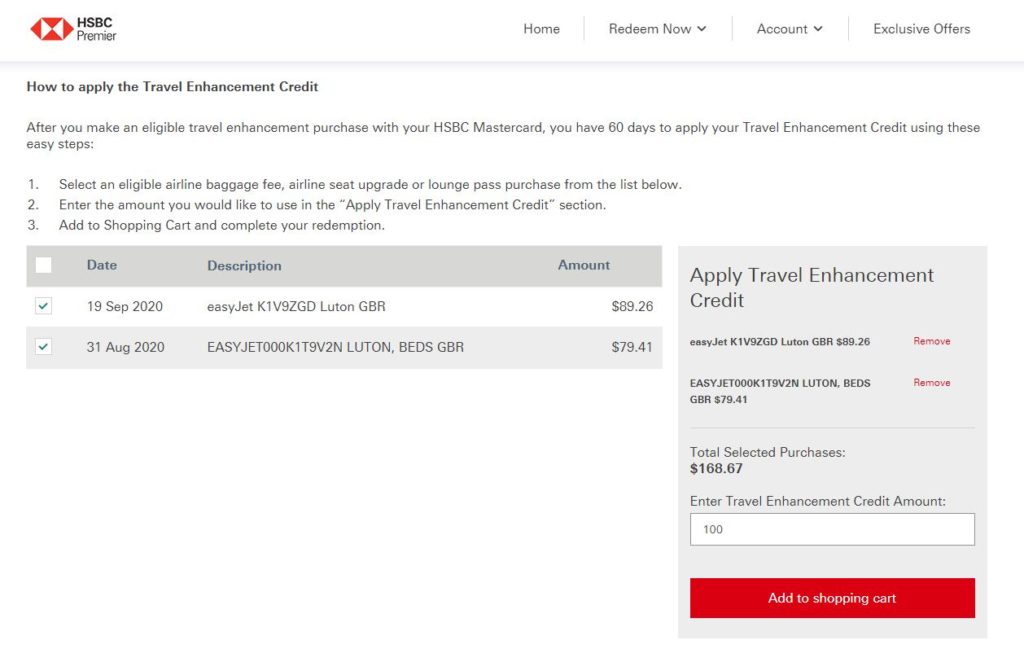Open the Account dropdown
This screenshot has width=1024, height=649.
point(783,29)
